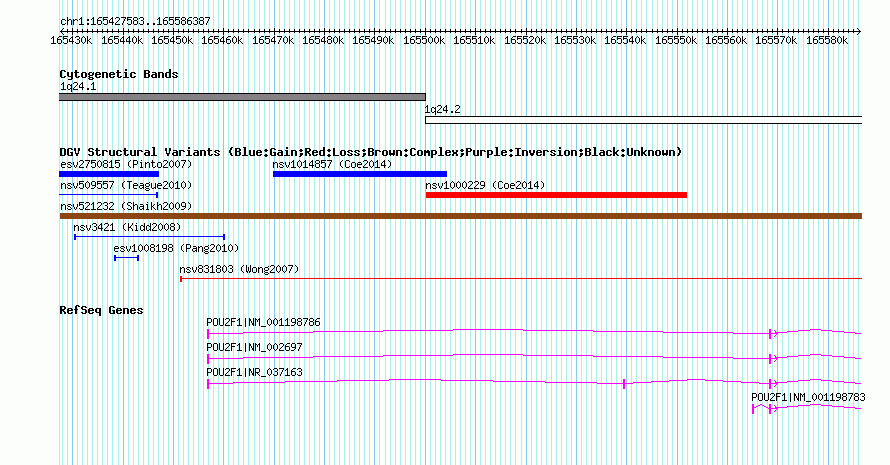Image resolution: width=890 pixels, height=465 pixels.
Task: Open variant nsv509557 (Teague2010) label
Action: pyautogui.click(x=126, y=185)
